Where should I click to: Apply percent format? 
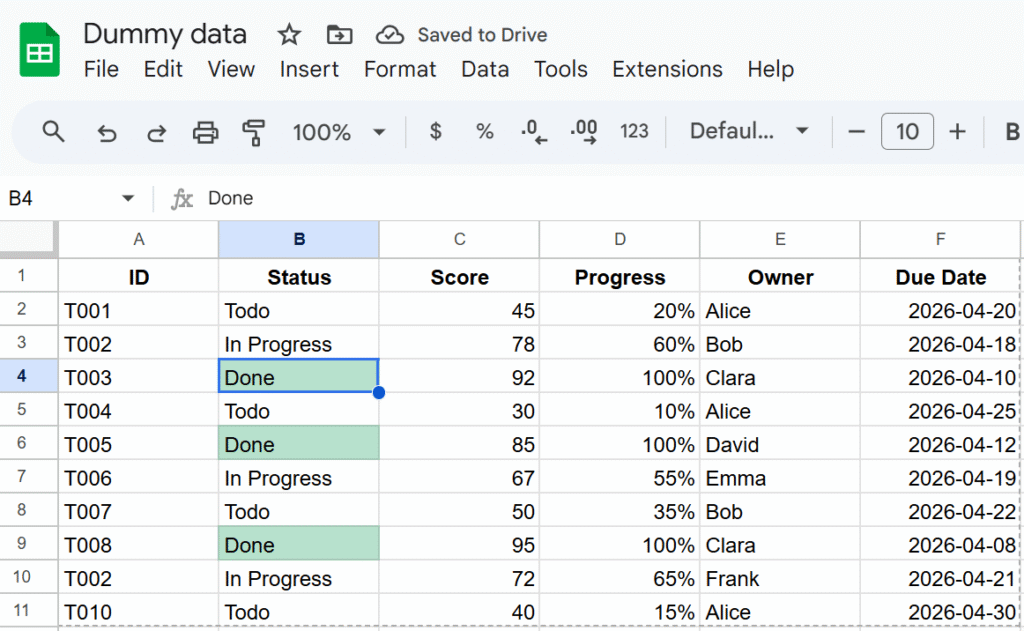coord(485,131)
